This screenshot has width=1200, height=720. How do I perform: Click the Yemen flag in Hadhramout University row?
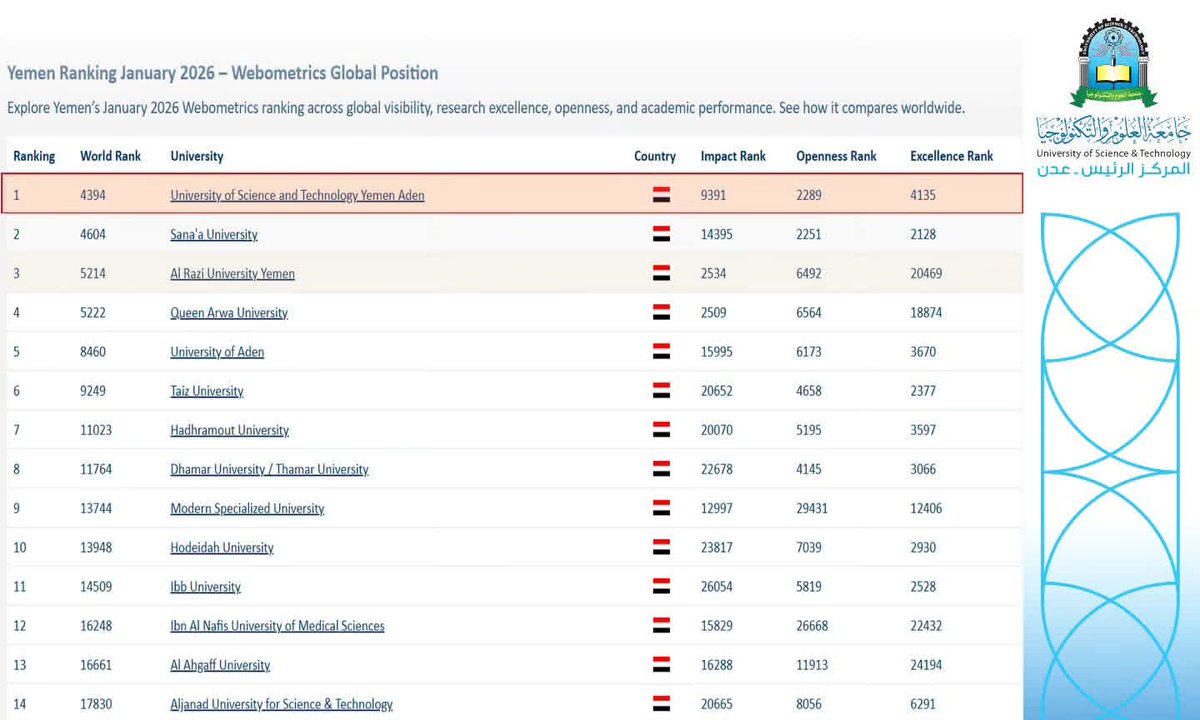(661, 430)
